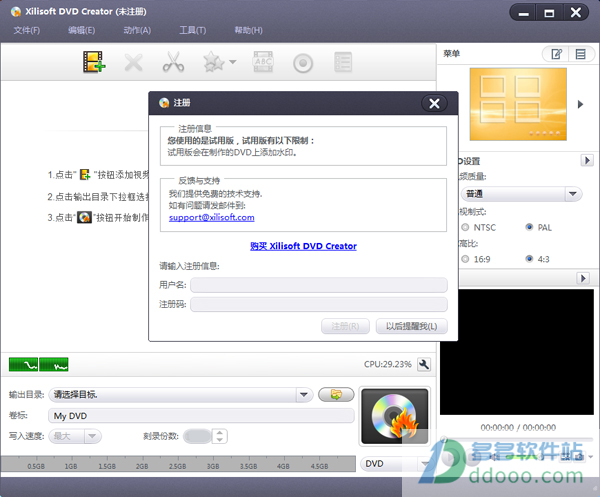Open the output directory dropdown
This screenshot has height=497, width=600.
[x=304, y=394]
